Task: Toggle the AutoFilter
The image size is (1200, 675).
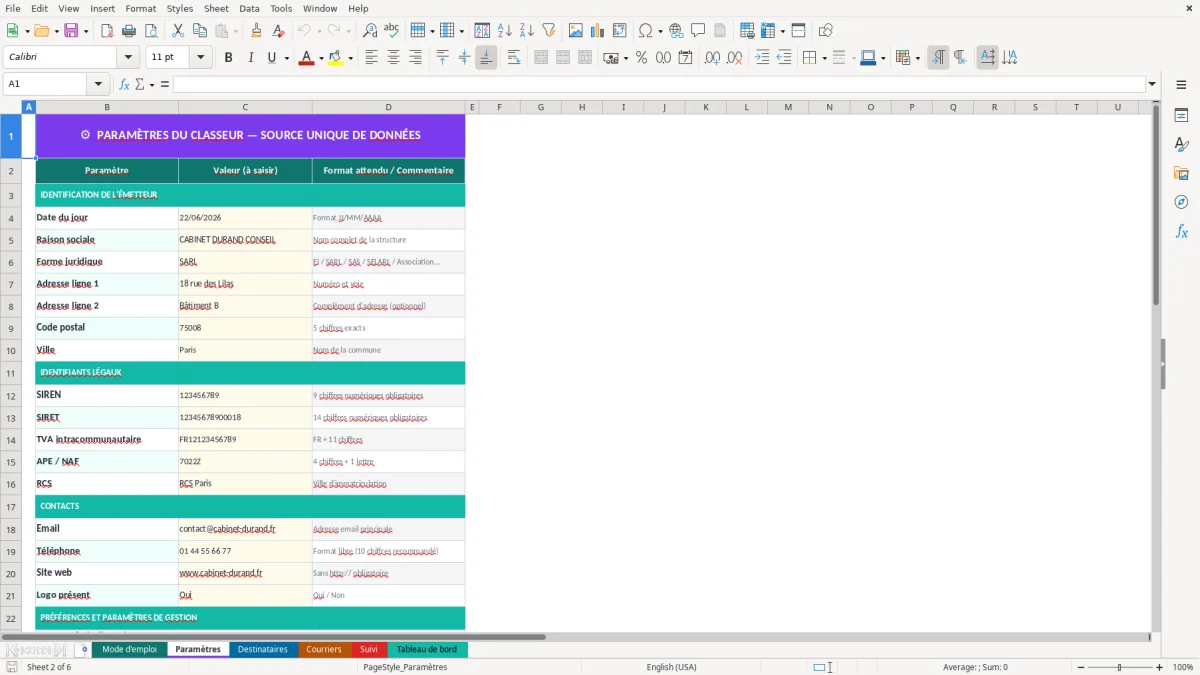Action: pyautogui.click(x=549, y=31)
